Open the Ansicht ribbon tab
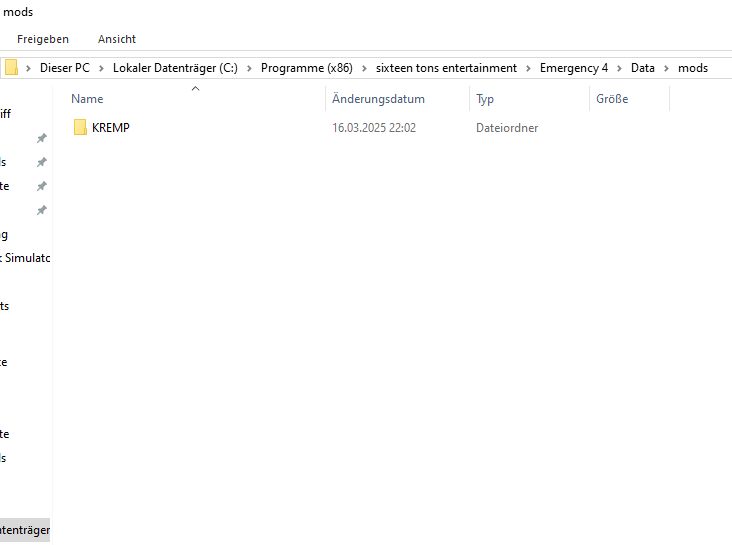This screenshot has height=545, width=732. (x=117, y=39)
